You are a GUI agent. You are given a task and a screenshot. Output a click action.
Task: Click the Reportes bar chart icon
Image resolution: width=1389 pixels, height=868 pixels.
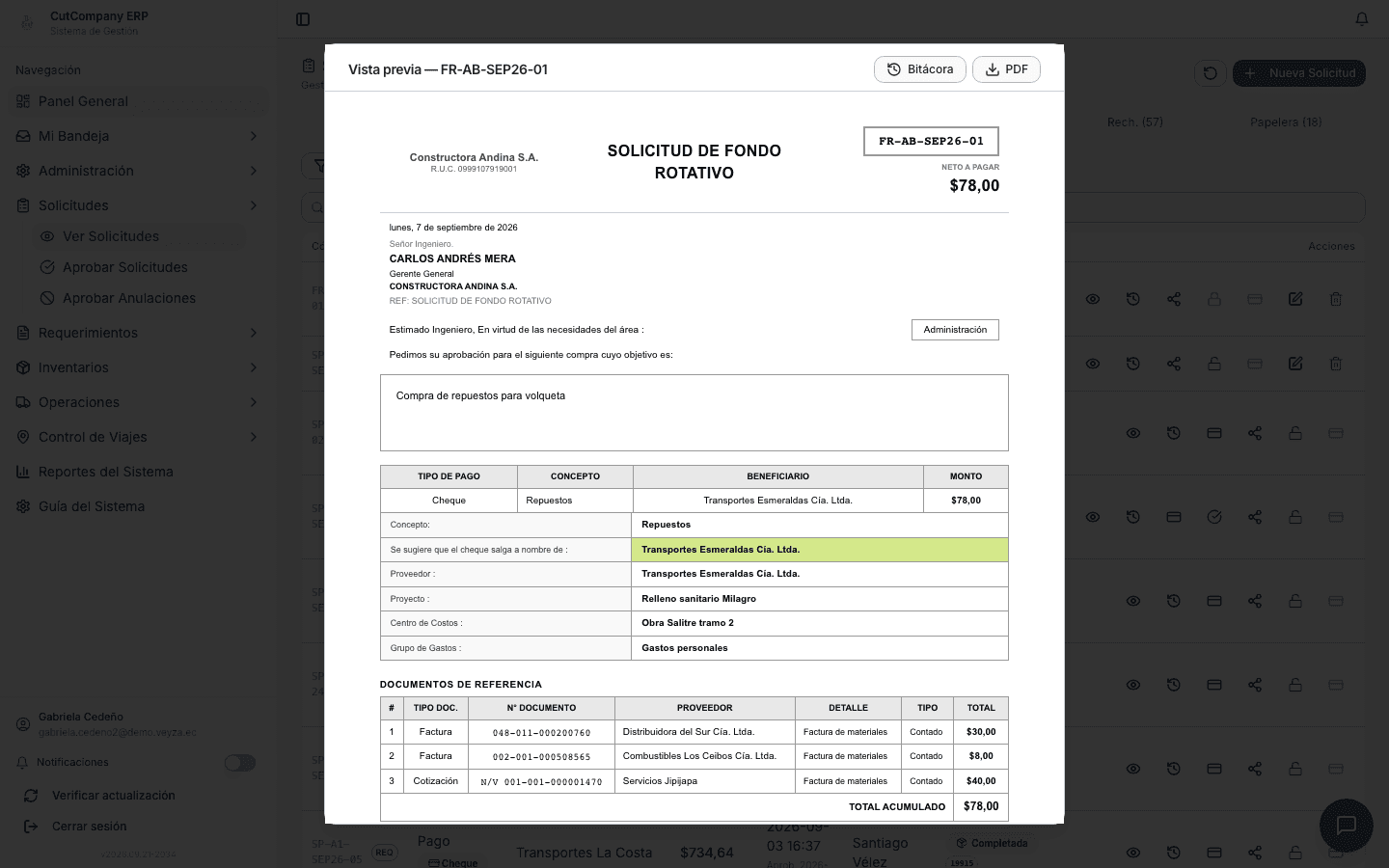pos(23,472)
